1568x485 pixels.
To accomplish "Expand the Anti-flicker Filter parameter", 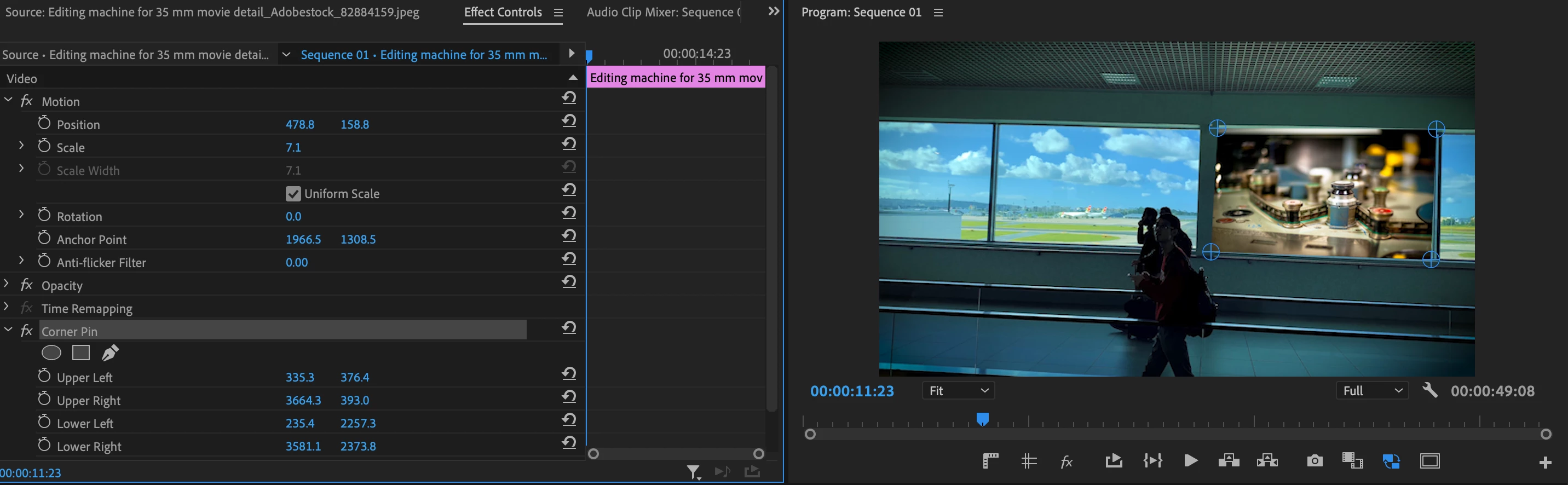I will tap(21, 260).
